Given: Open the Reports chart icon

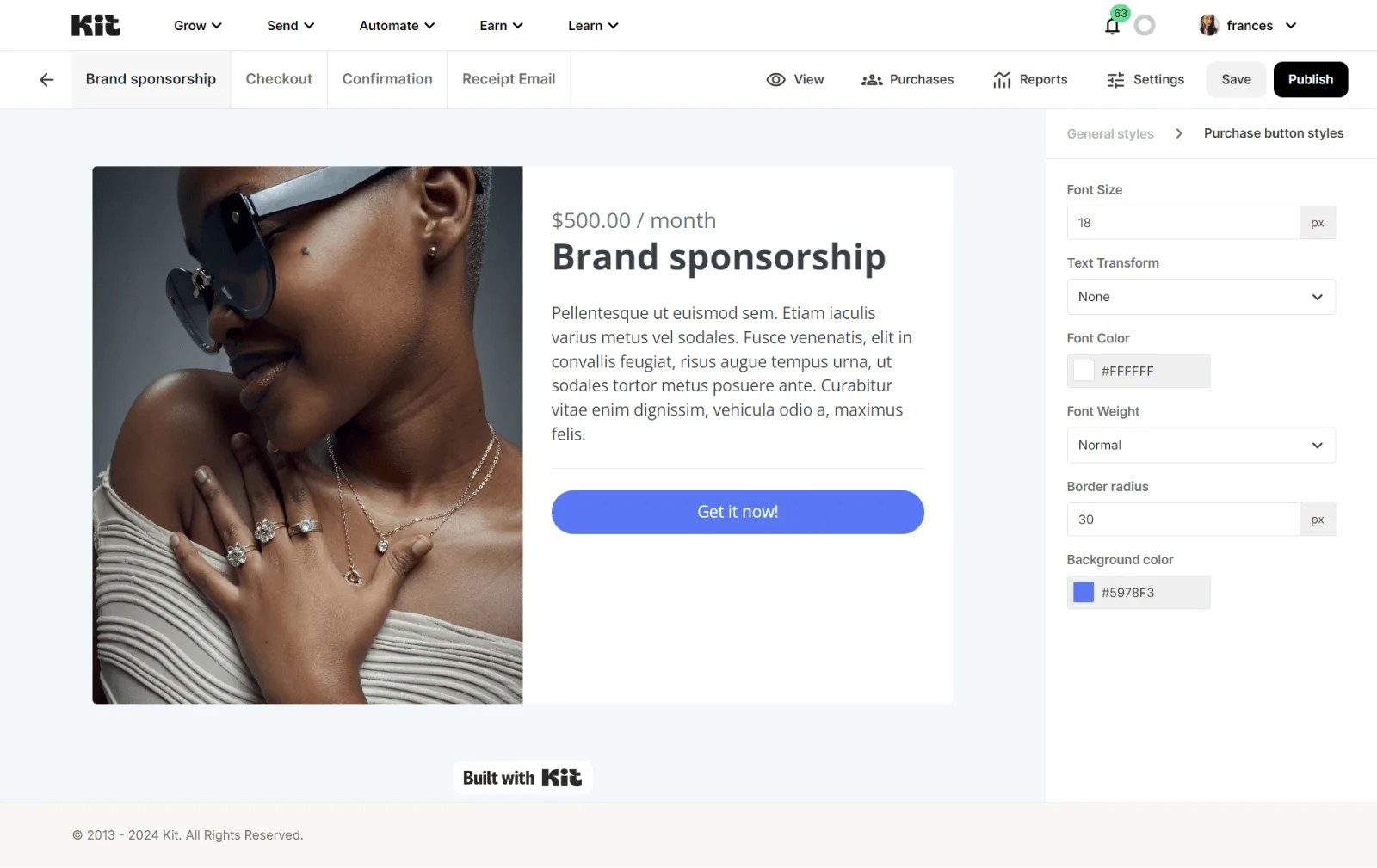Looking at the screenshot, I should coord(1002,79).
